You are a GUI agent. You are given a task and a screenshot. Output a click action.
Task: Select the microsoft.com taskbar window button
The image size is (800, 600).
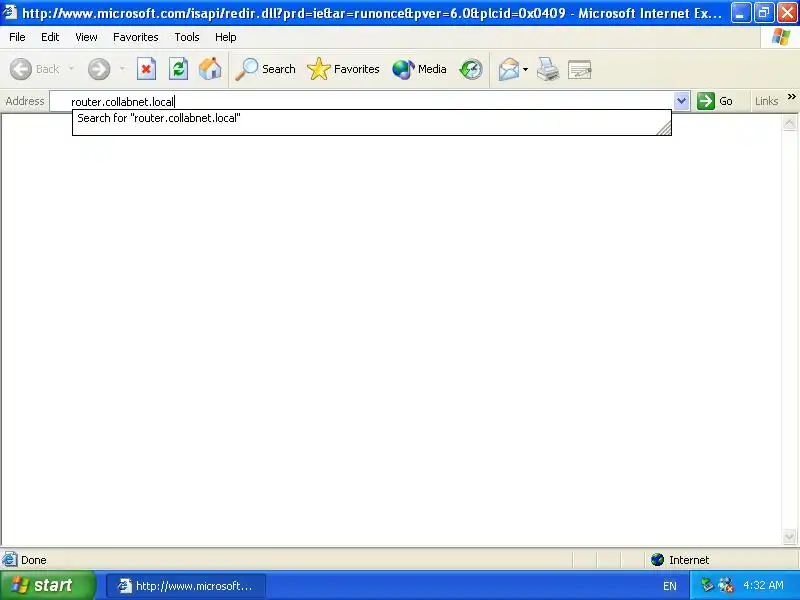point(186,586)
